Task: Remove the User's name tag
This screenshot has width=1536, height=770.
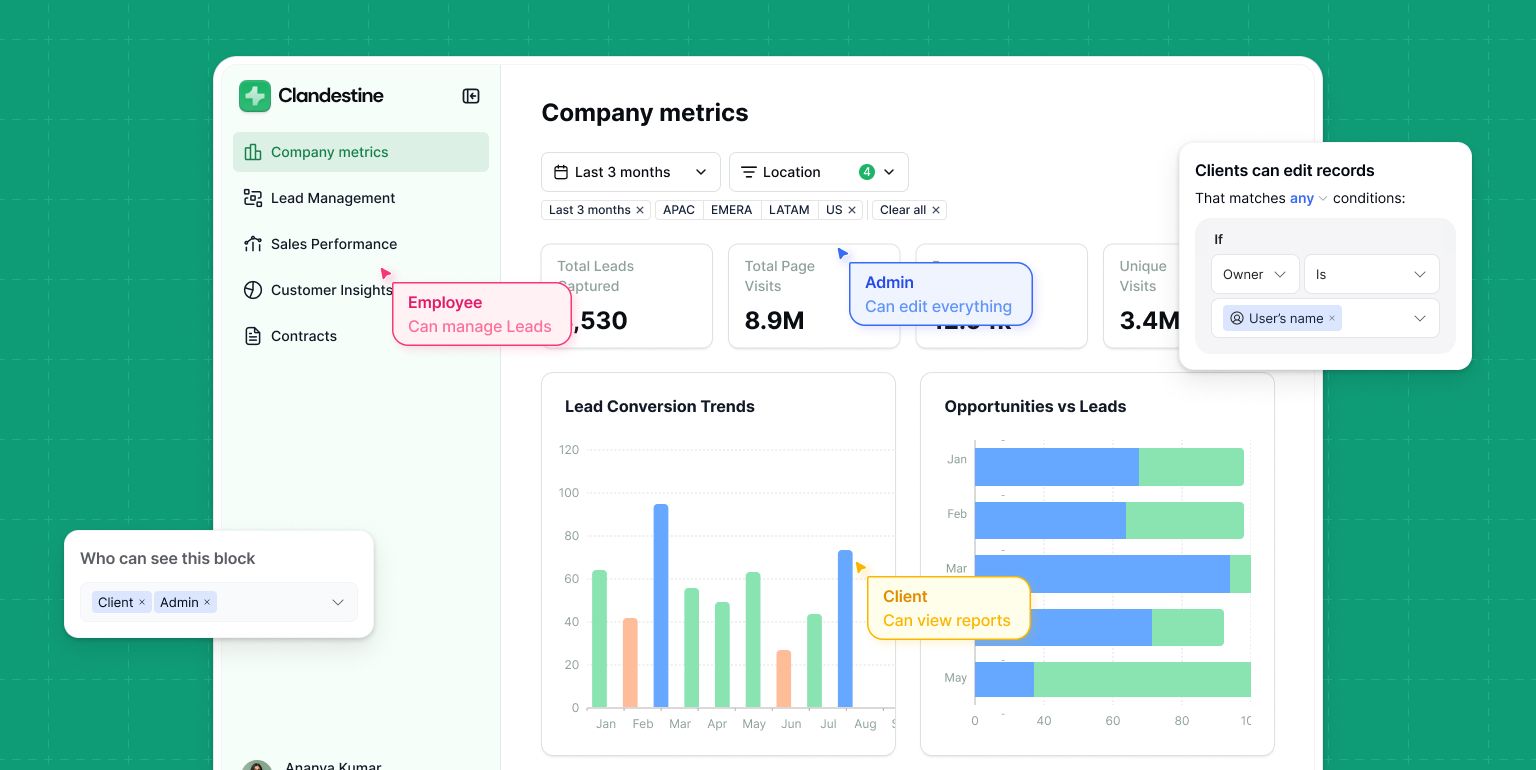Action: click(x=1332, y=319)
